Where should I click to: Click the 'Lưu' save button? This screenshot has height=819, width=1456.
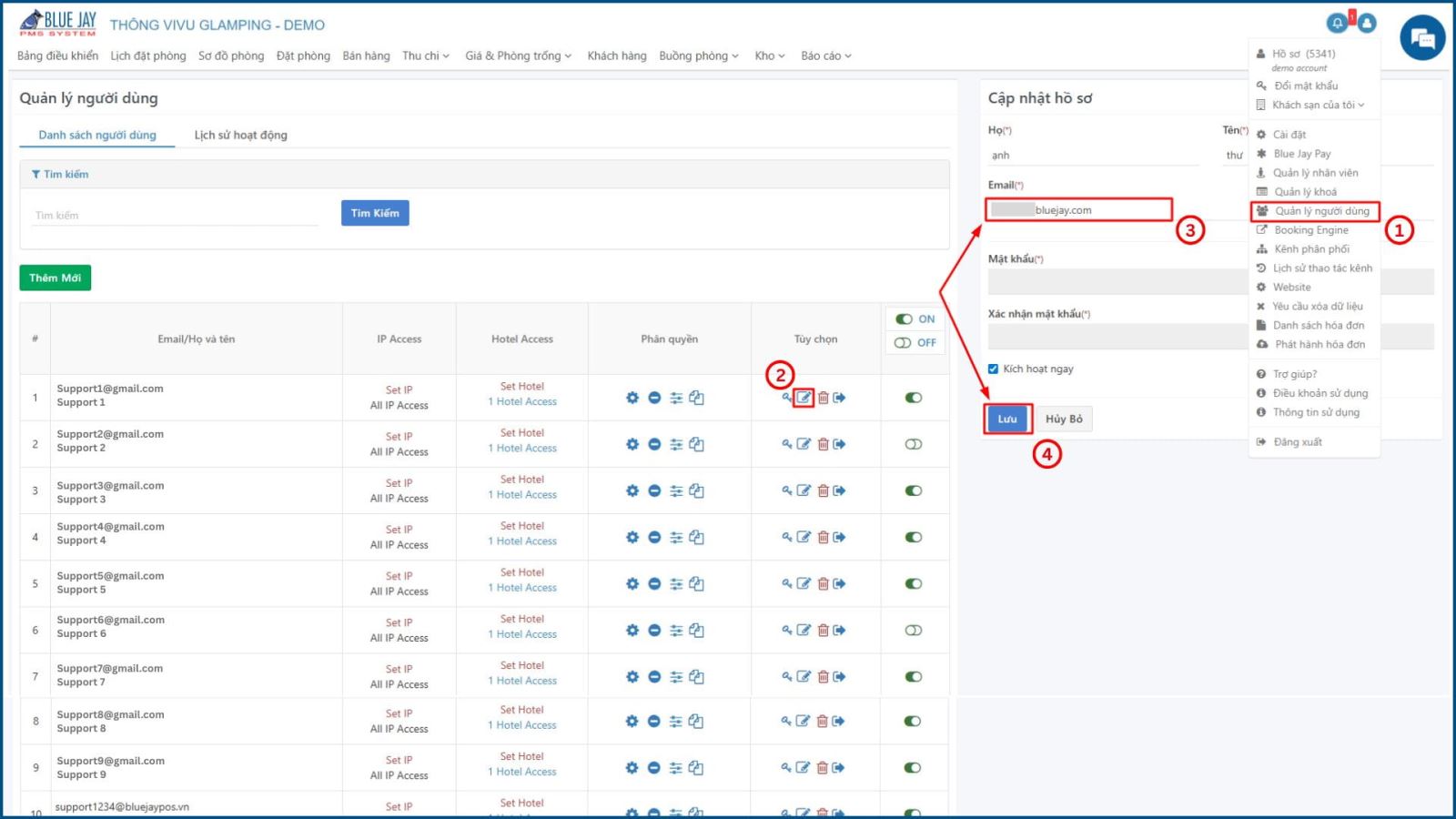coord(1007,419)
